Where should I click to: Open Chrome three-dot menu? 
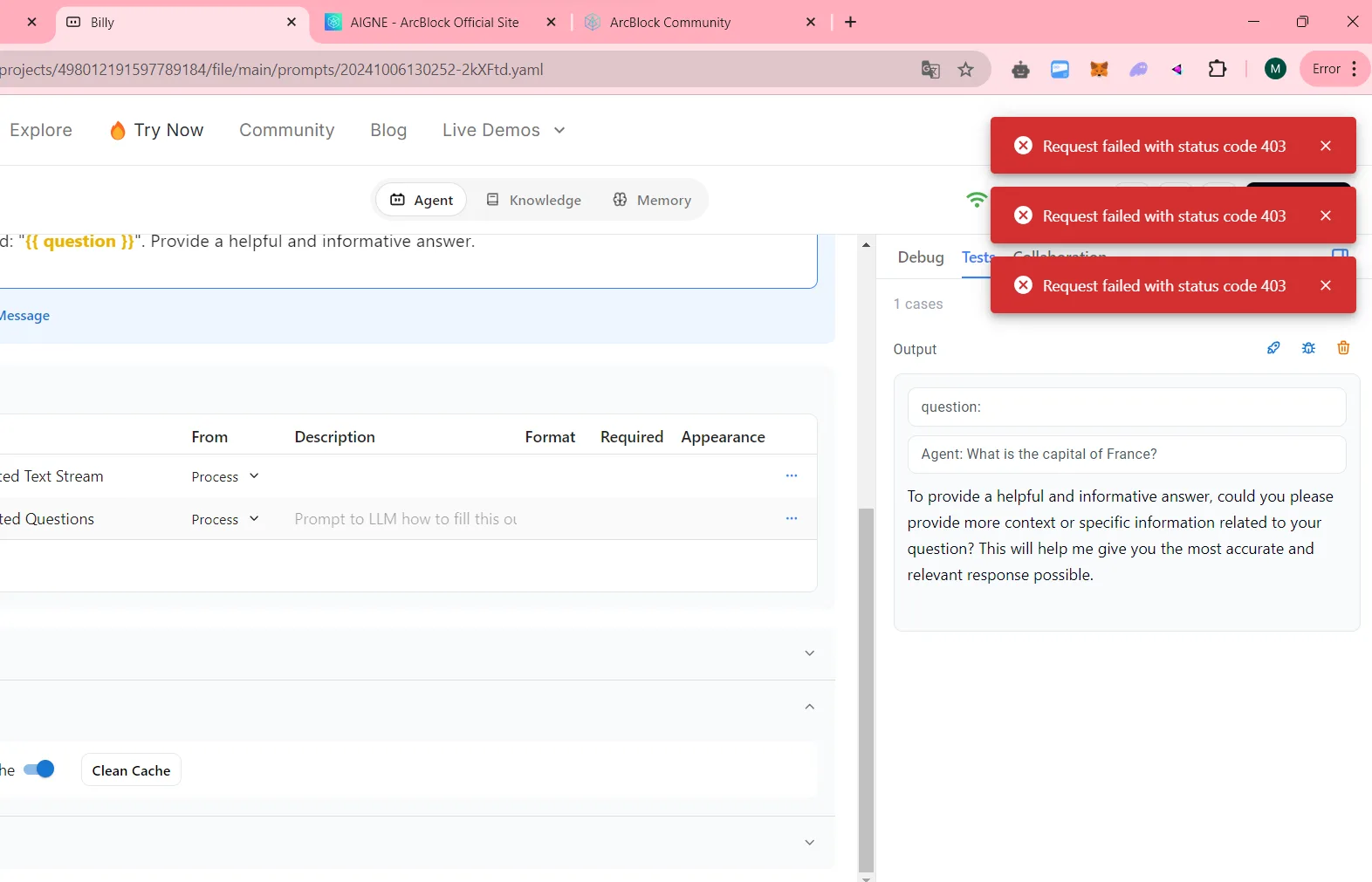click(x=1354, y=69)
